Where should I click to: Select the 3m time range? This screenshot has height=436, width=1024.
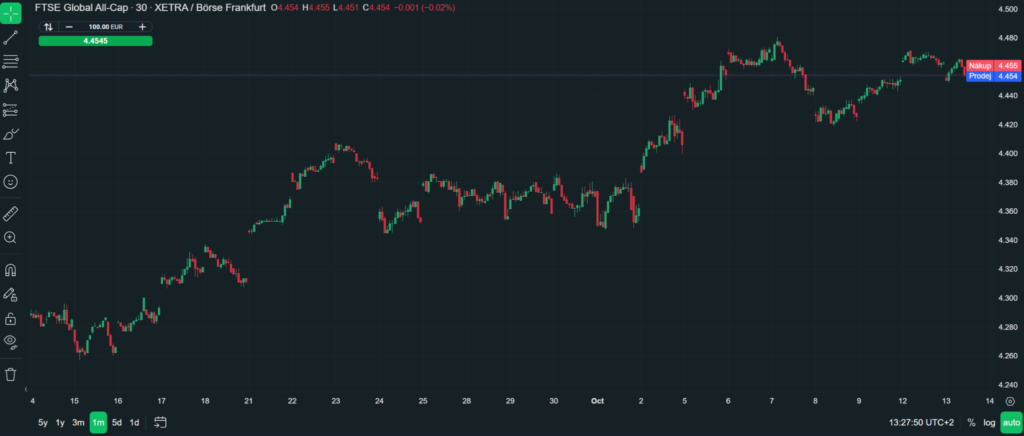tap(78, 423)
